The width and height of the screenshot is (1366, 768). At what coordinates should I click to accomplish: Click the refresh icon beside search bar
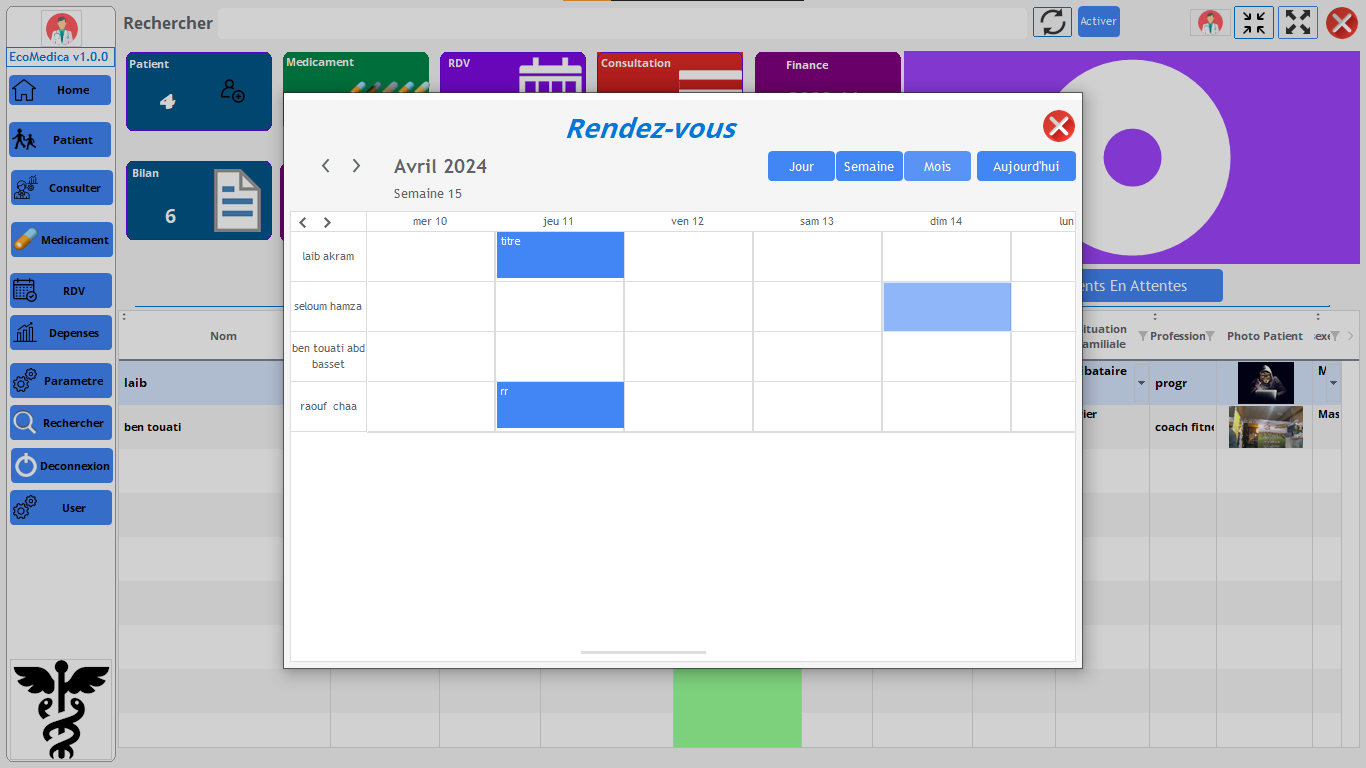point(1051,22)
